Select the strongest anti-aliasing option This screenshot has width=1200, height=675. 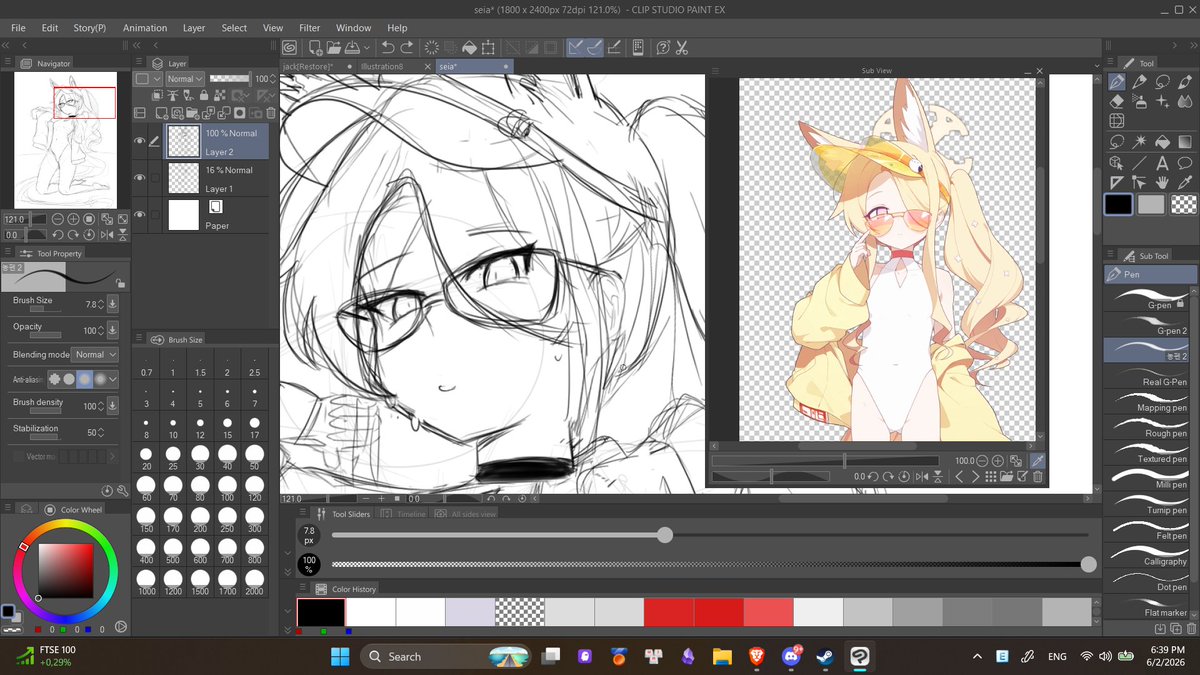101,379
